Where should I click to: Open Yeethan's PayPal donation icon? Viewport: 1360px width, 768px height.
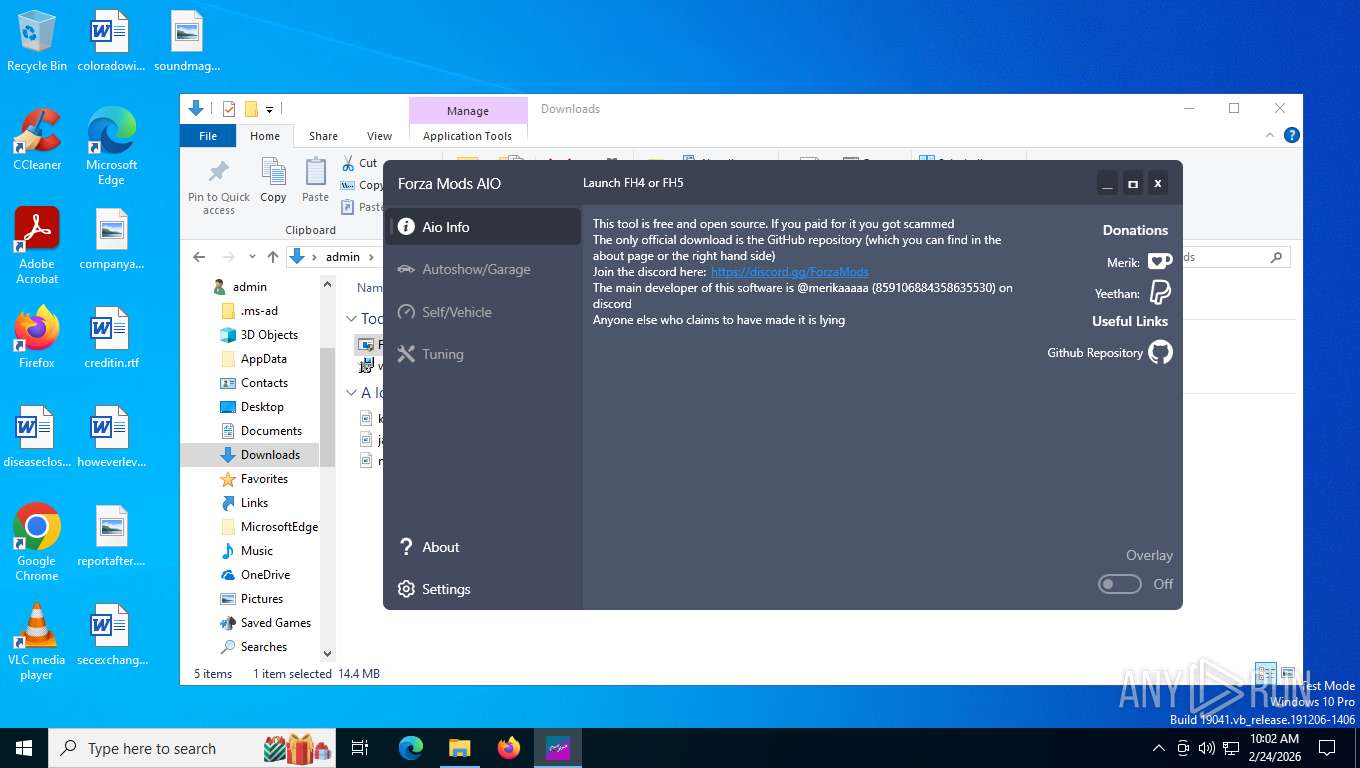(x=1160, y=293)
